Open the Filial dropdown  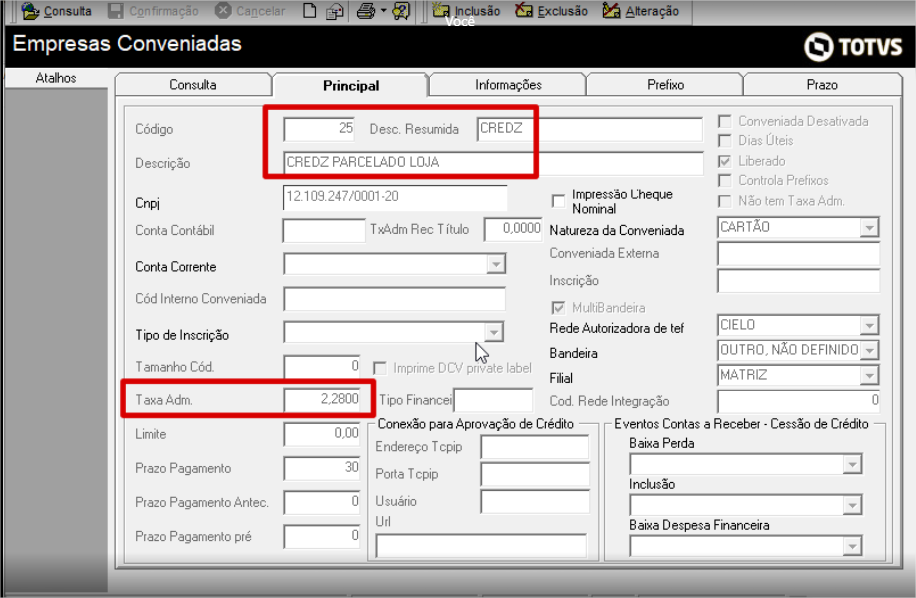[869, 376]
